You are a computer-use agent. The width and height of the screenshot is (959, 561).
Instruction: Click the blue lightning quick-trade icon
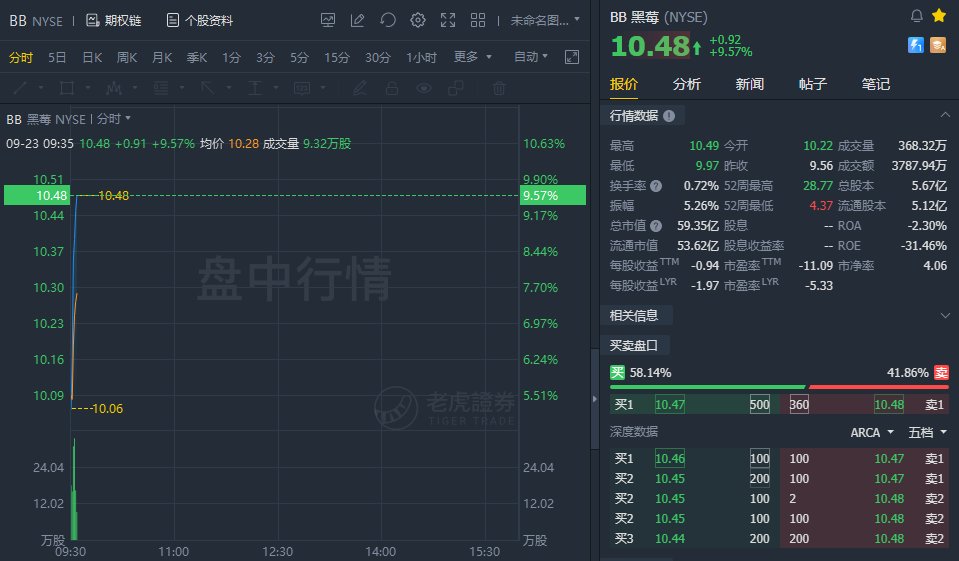point(916,45)
